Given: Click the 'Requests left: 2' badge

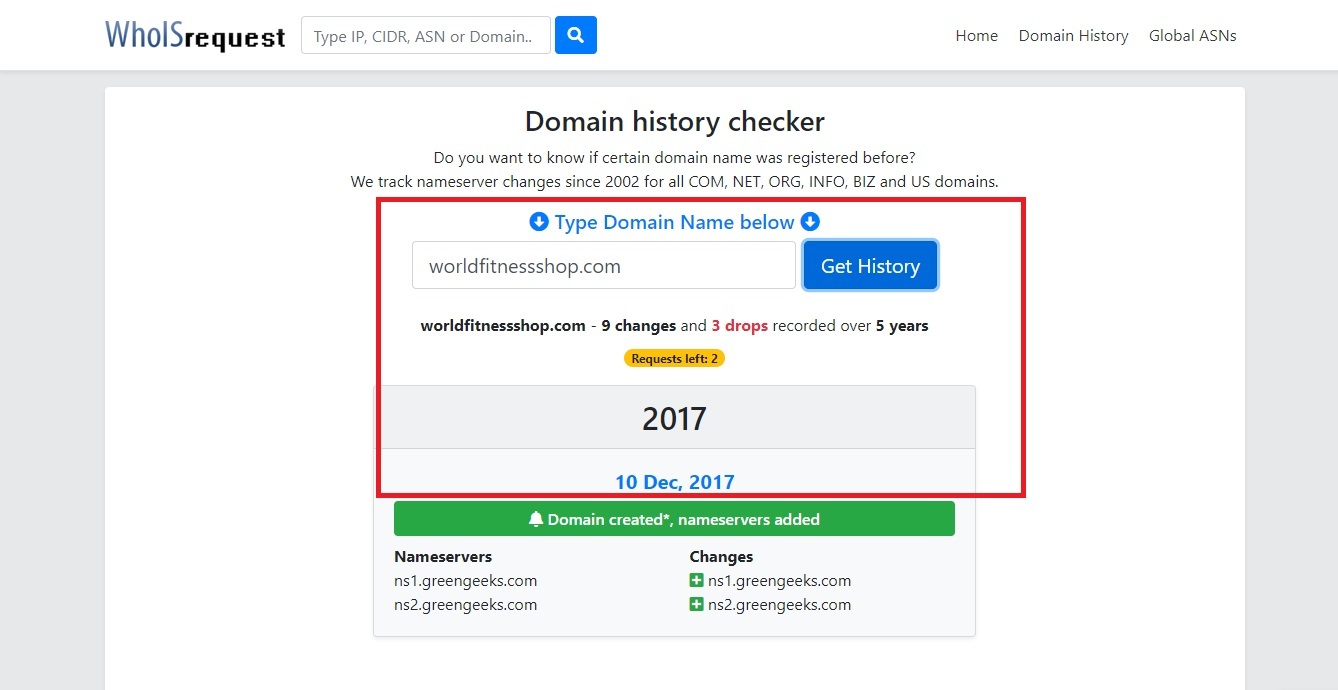Looking at the screenshot, I should coord(674,358).
